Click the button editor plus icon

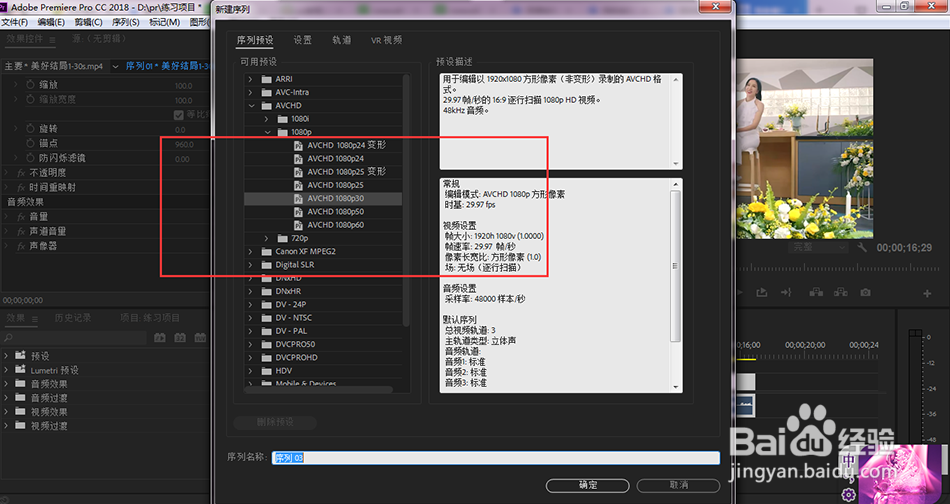(x=927, y=293)
